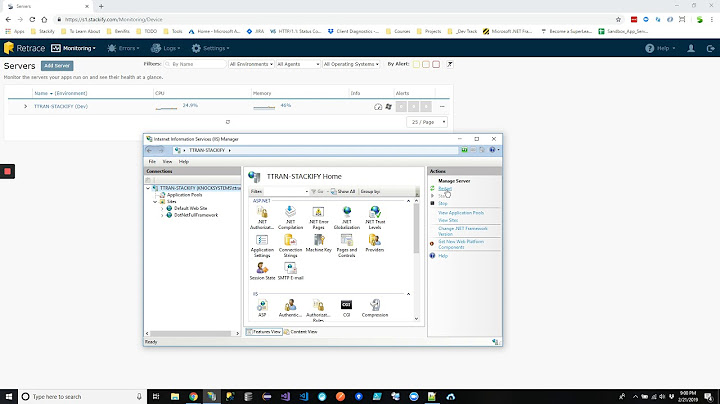Open .NET Trust Levels feature icon

click(375, 217)
